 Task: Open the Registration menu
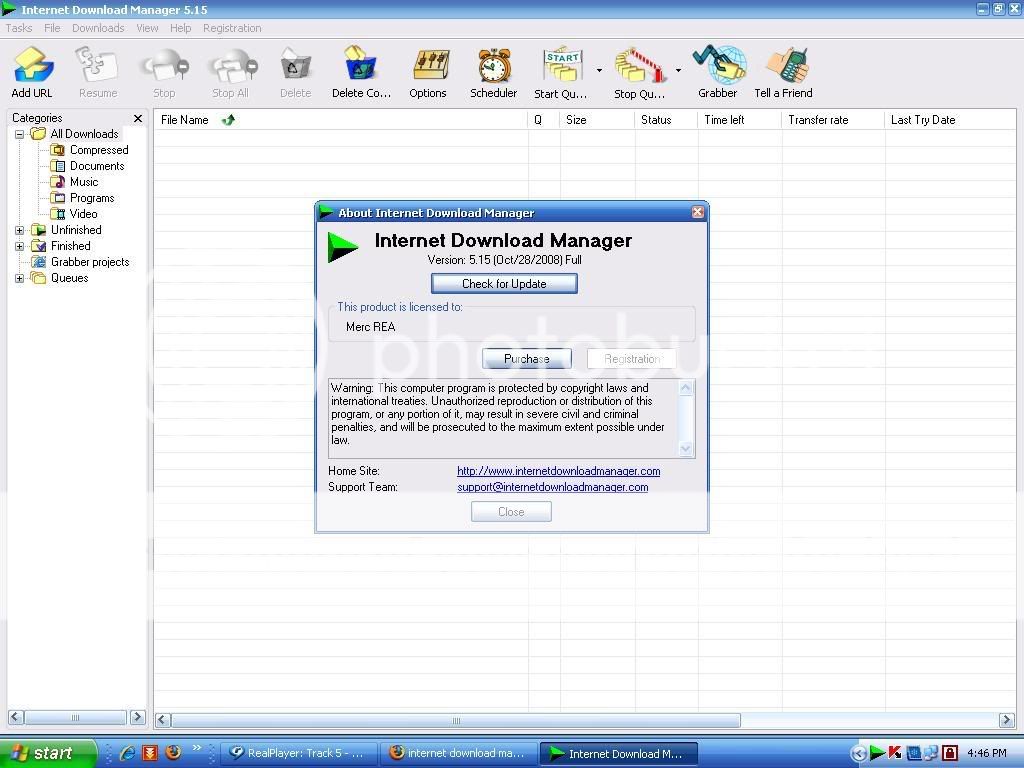click(232, 28)
